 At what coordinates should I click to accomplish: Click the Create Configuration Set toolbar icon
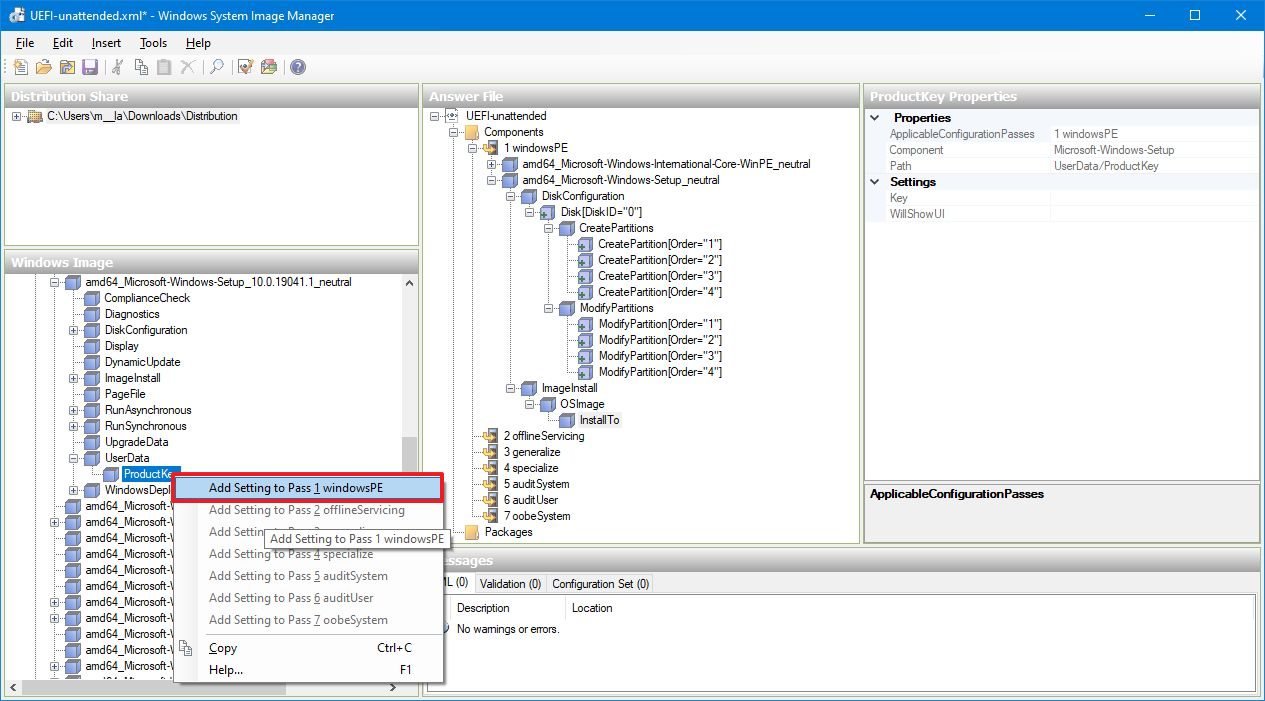pos(268,67)
